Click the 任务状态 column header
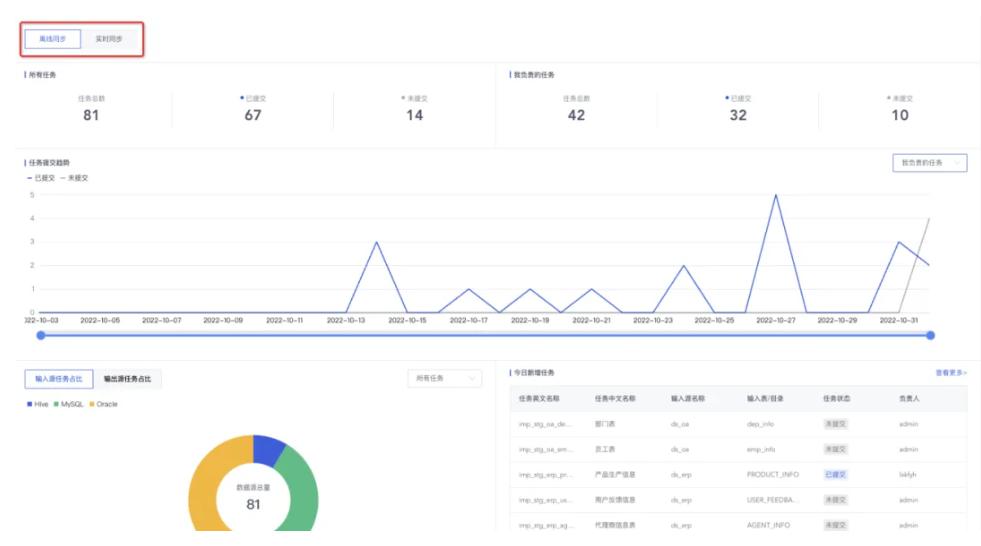The width and height of the screenshot is (981, 546). tap(836, 398)
